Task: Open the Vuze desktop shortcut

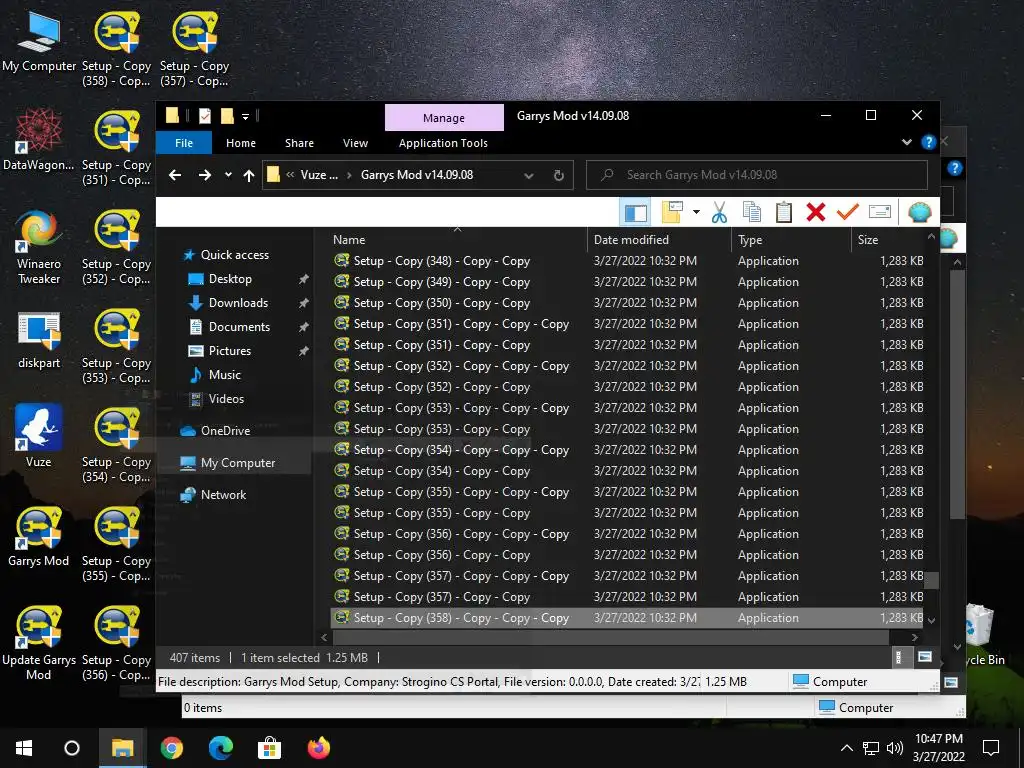Action: [39, 437]
